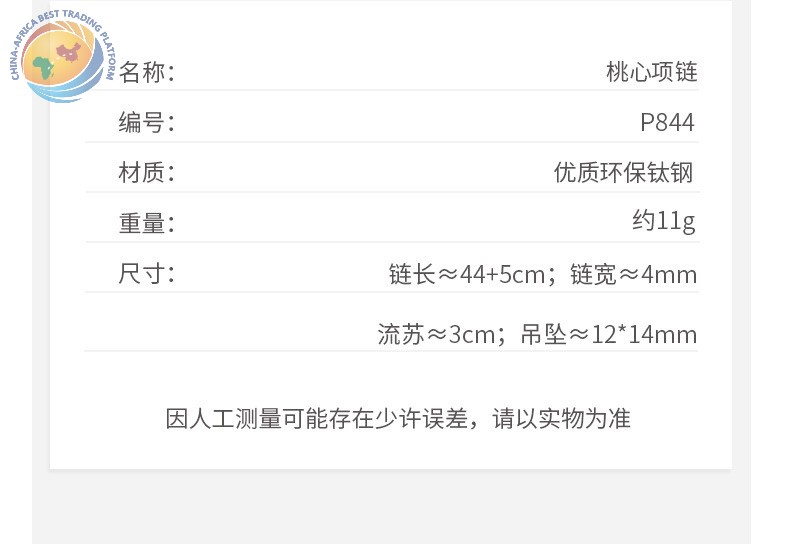Click the 流苏≈3cm tassel size text
790x544 pixels.
point(437,334)
